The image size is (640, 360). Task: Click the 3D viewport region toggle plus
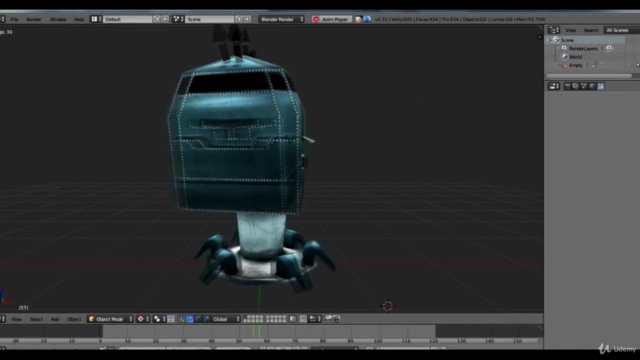[540, 37]
